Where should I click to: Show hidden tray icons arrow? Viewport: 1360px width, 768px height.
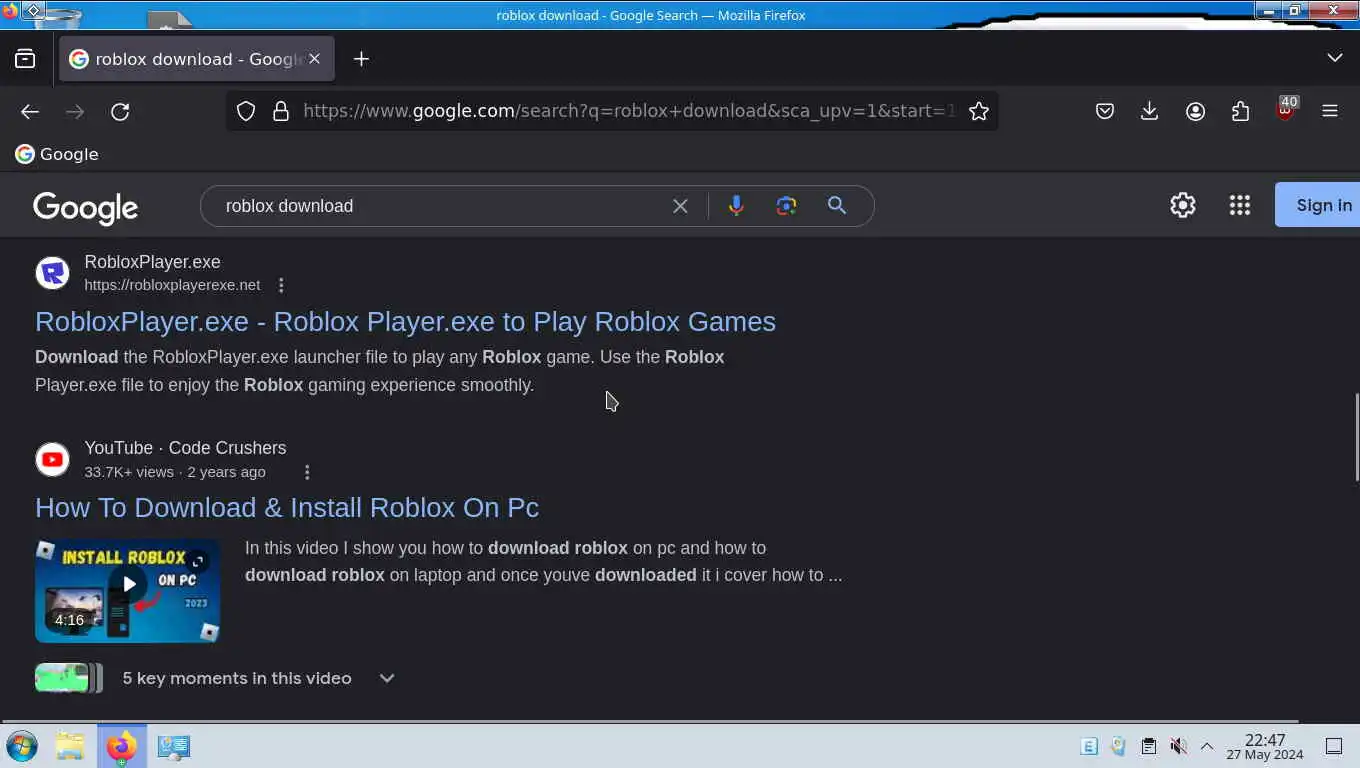(1206, 746)
